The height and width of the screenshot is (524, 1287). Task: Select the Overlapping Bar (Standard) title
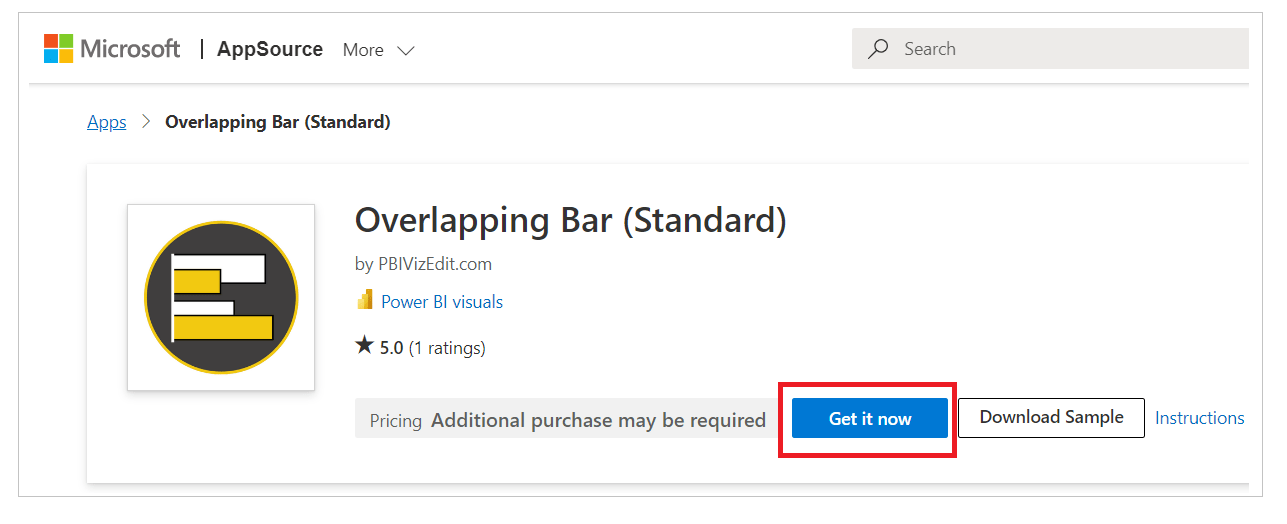(x=571, y=220)
